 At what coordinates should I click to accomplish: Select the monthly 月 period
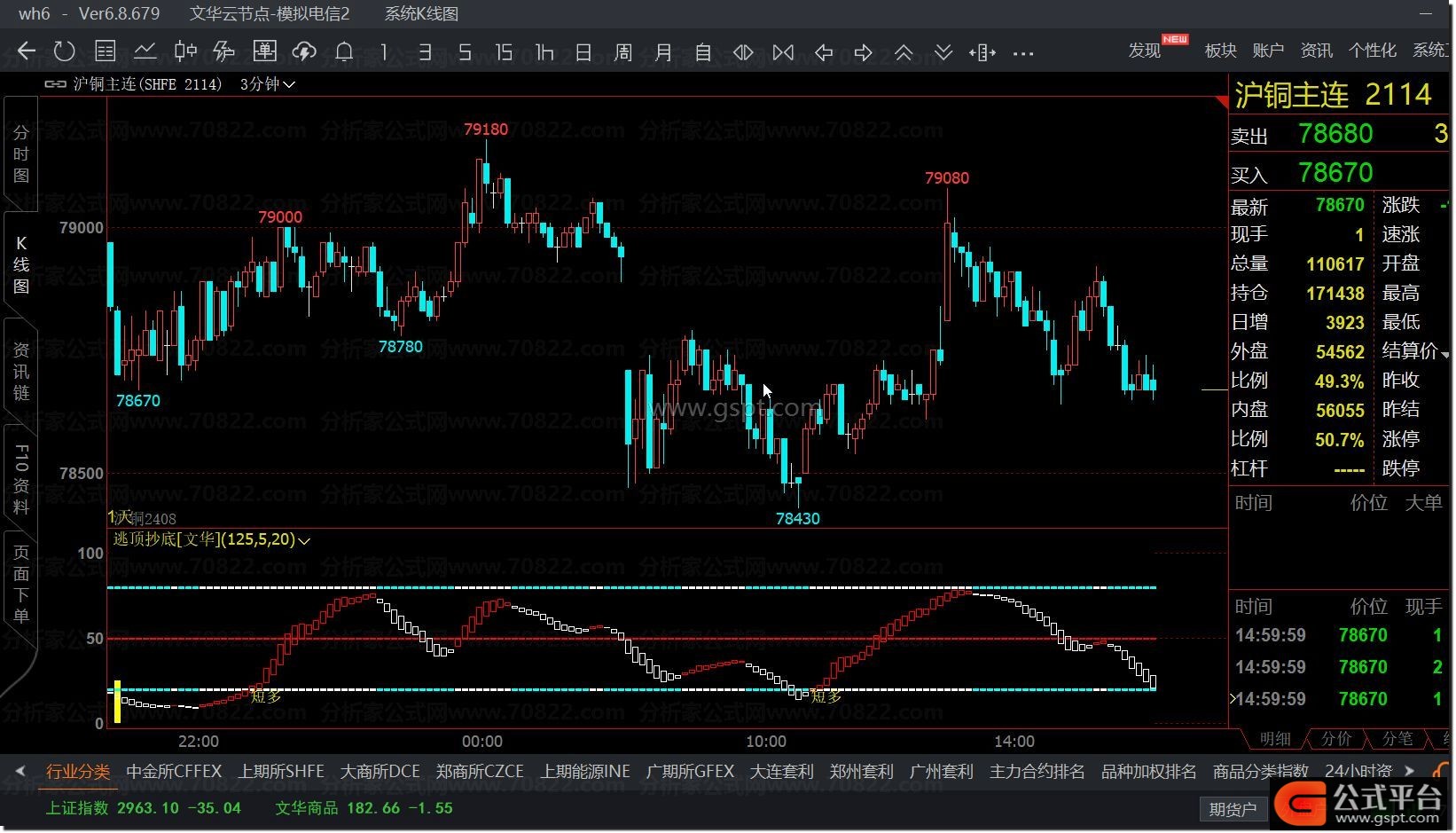click(x=663, y=52)
